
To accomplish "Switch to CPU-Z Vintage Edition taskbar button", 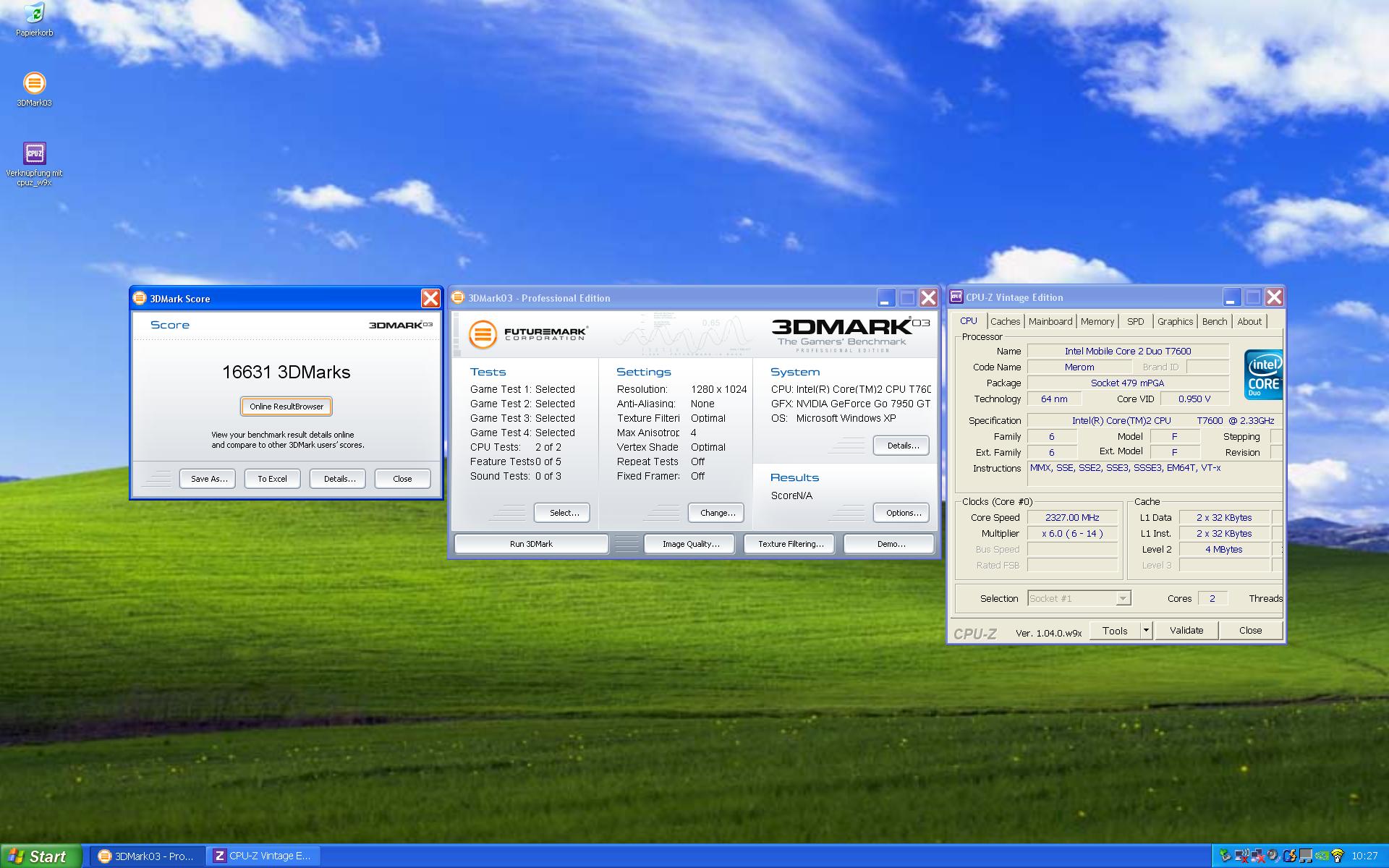I will [x=265, y=856].
